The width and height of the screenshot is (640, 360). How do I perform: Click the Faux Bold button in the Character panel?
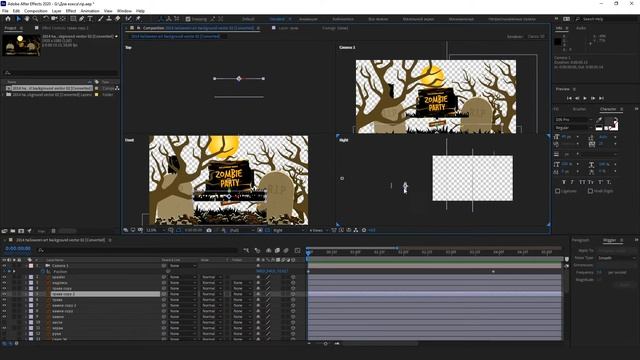coord(564,182)
